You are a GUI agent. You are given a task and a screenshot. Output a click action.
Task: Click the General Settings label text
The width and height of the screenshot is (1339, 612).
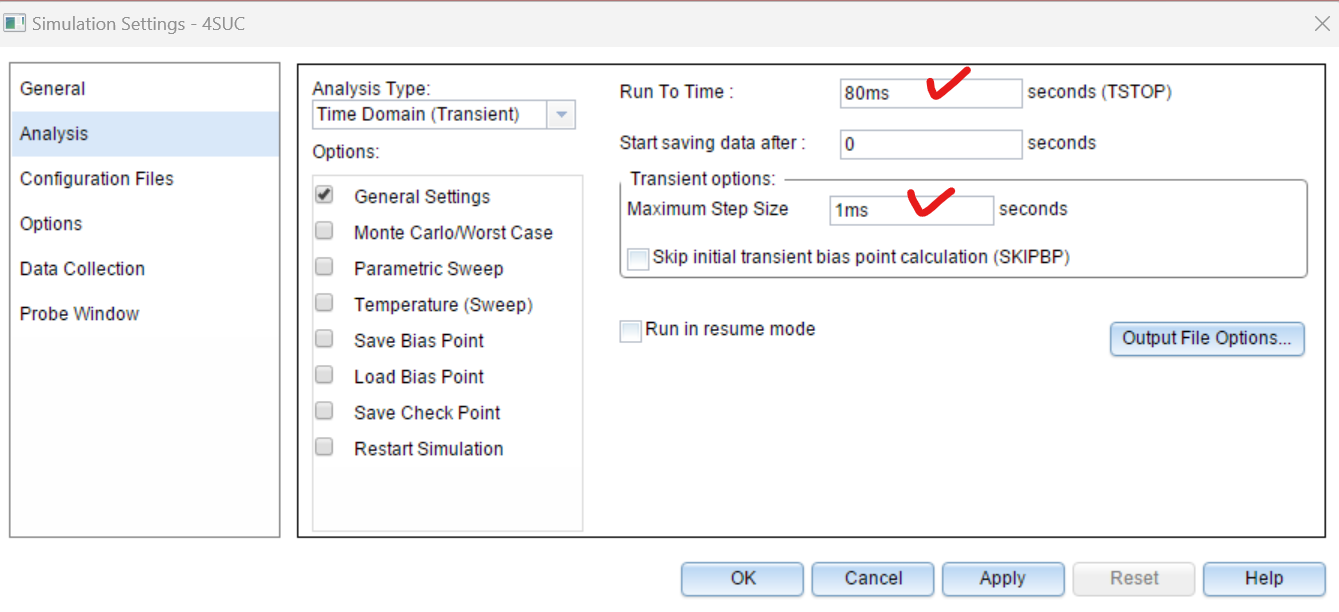pos(422,197)
